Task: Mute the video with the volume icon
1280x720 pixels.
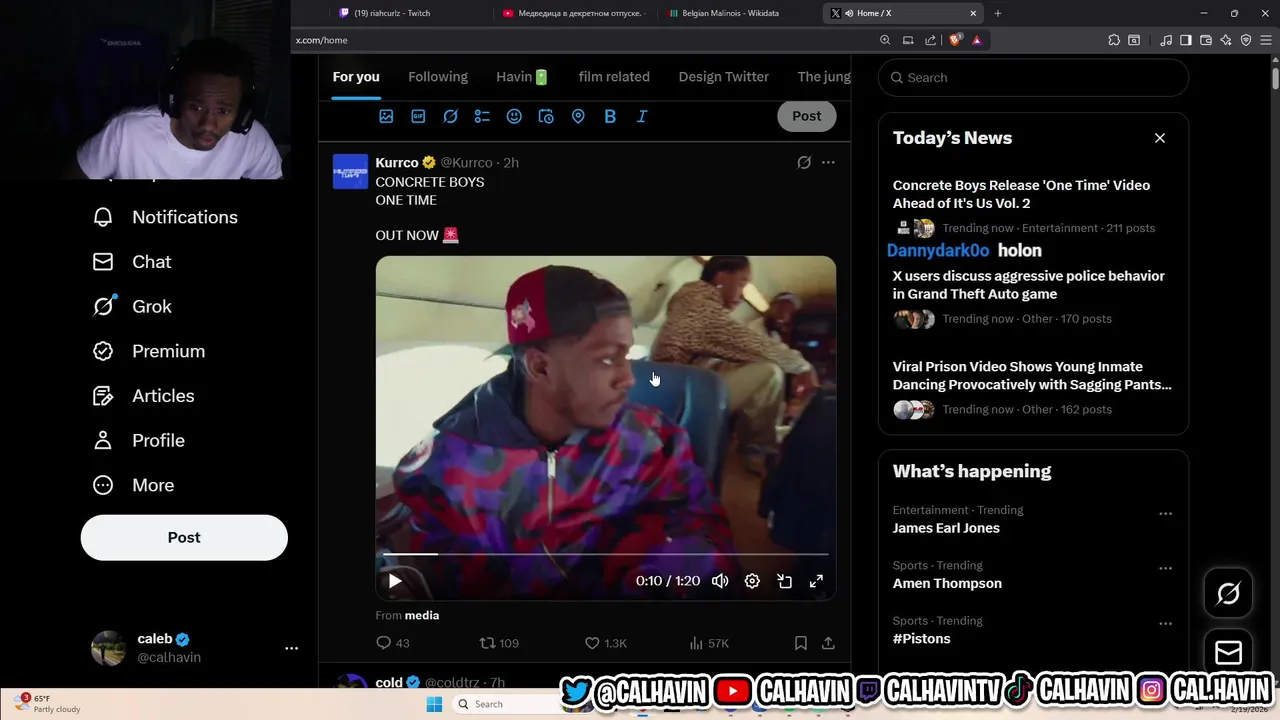Action: [720, 581]
